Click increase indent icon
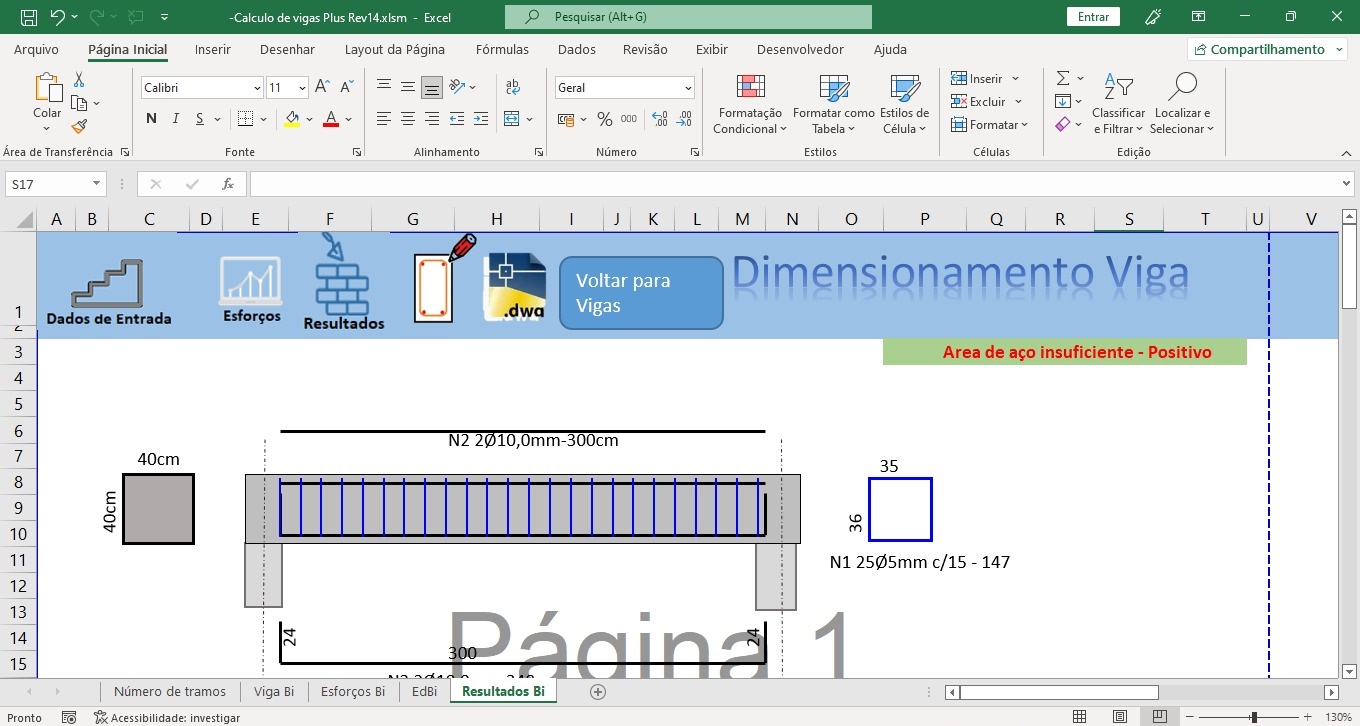This screenshot has width=1360, height=726. point(481,119)
